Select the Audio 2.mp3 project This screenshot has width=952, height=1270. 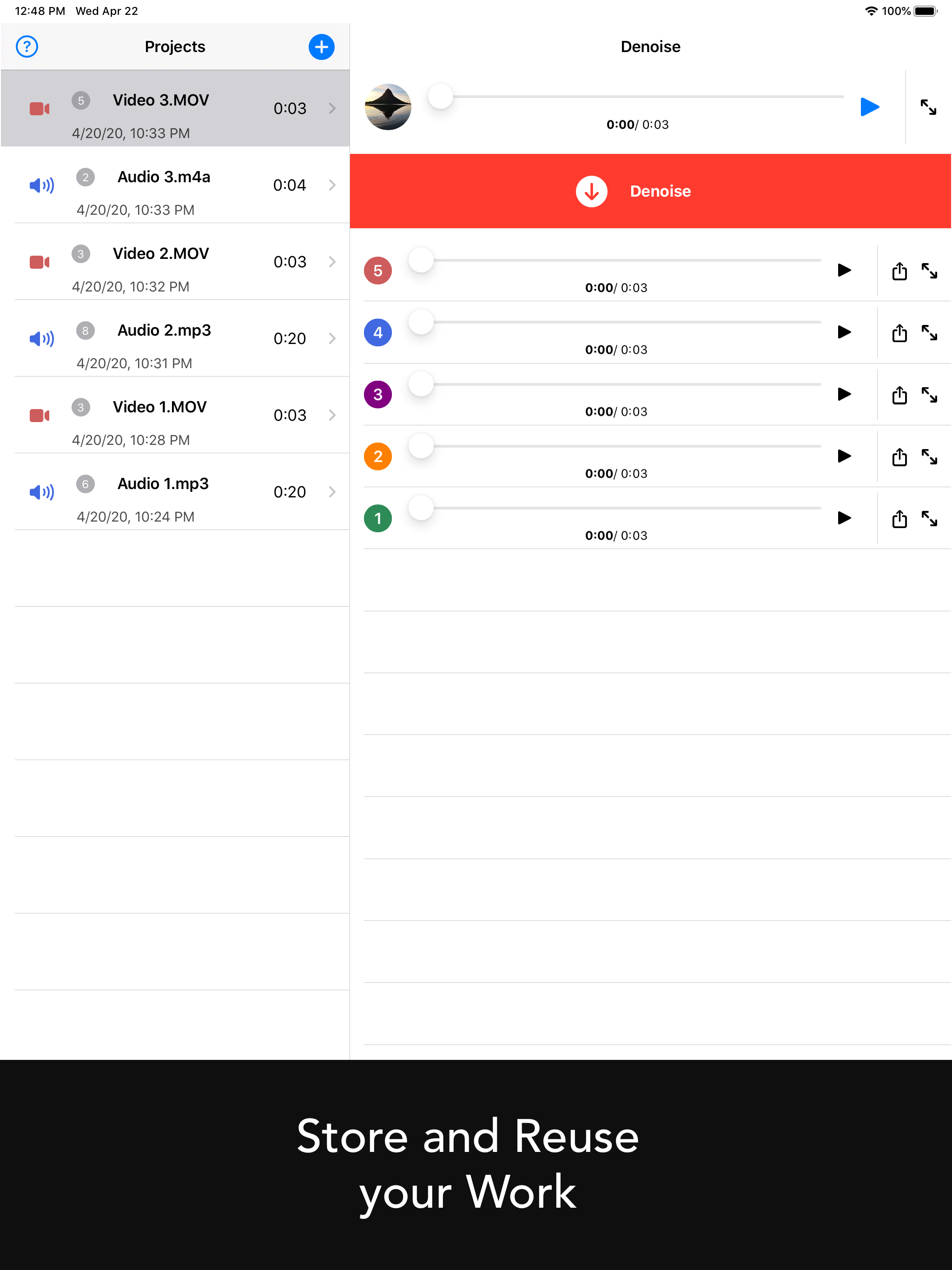click(172, 339)
